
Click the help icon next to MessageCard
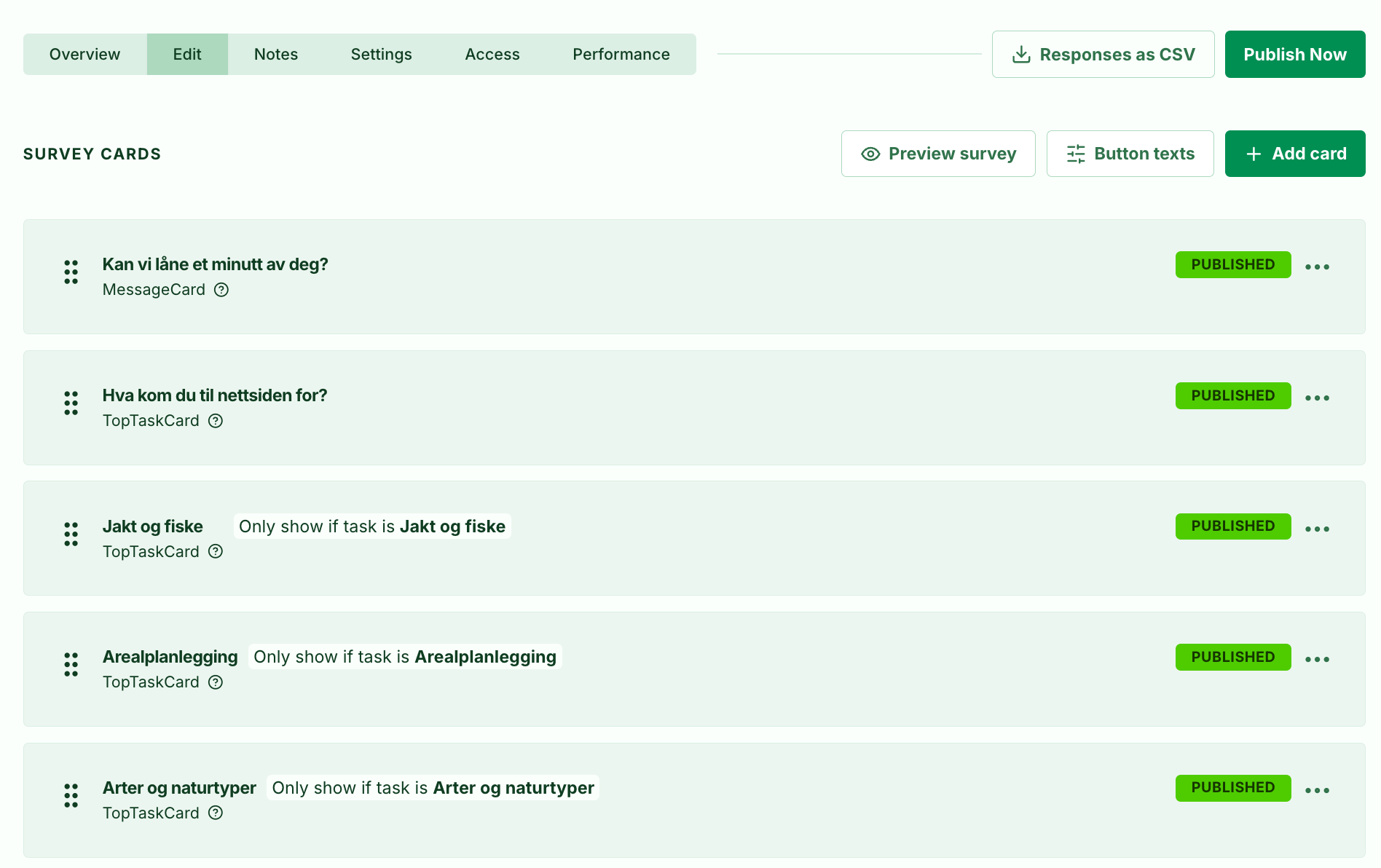coord(221,290)
